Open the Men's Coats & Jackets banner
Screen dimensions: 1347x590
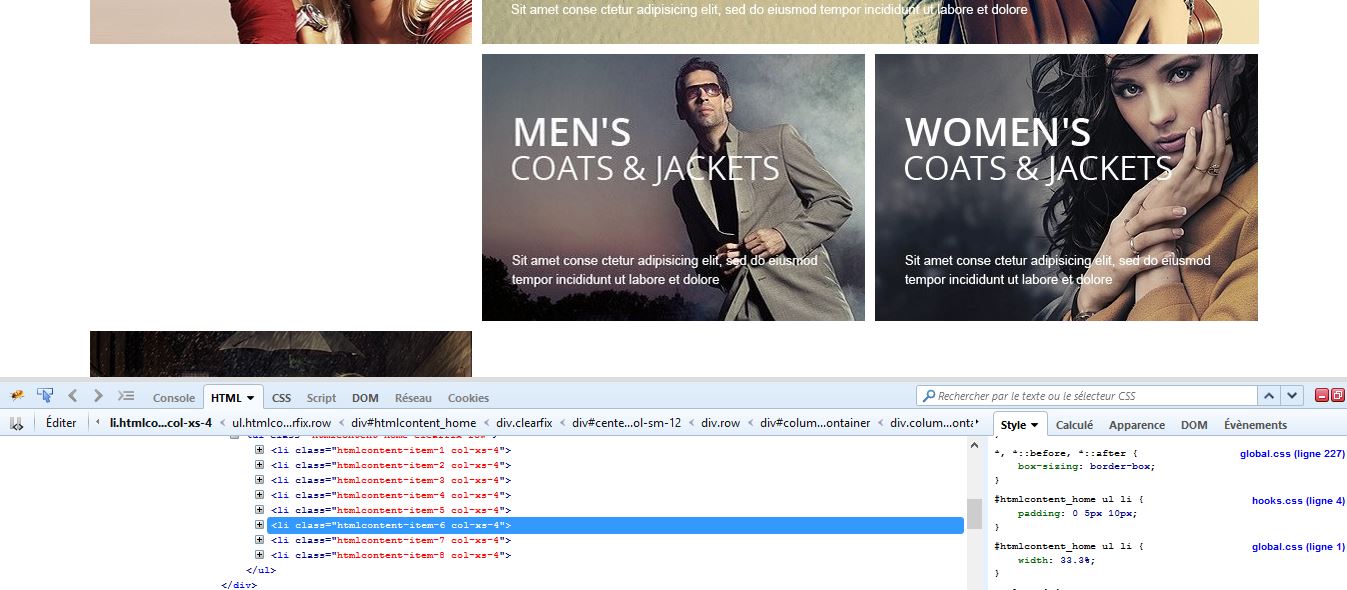[673, 187]
